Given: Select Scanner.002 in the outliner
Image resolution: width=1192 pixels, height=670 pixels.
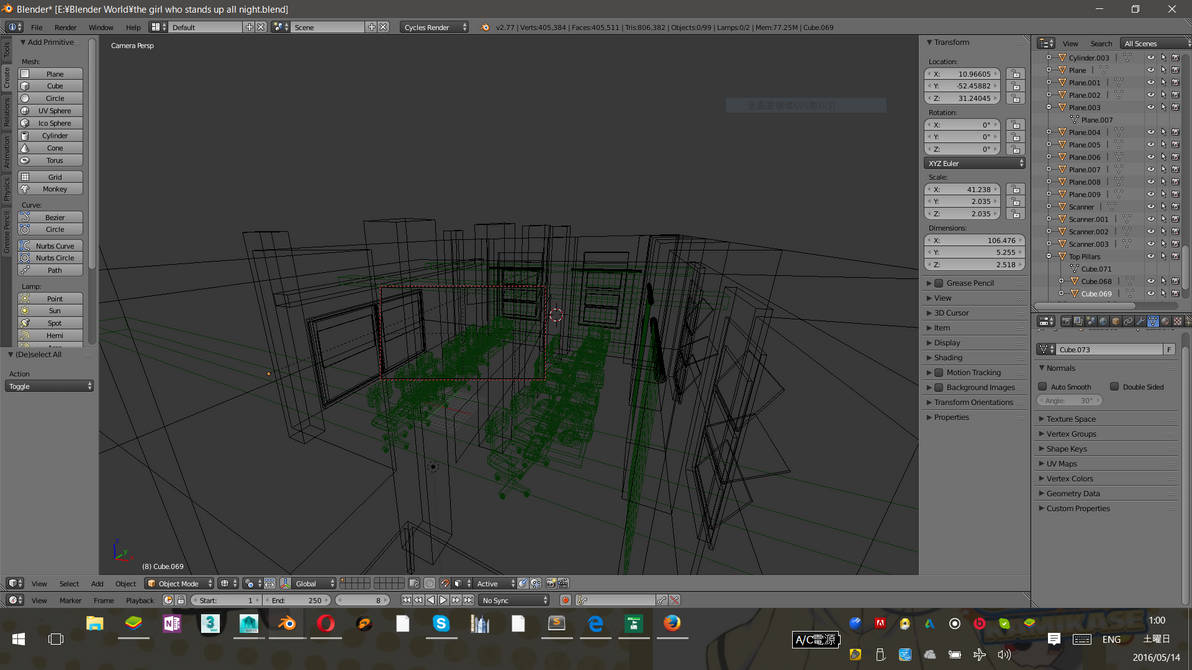Looking at the screenshot, I should [x=1089, y=232].
